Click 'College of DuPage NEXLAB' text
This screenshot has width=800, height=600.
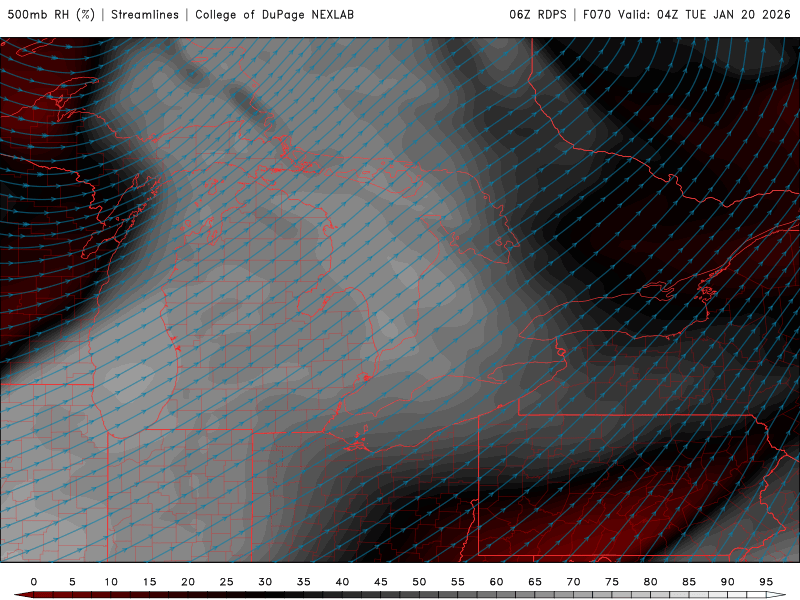coord(274,15)
